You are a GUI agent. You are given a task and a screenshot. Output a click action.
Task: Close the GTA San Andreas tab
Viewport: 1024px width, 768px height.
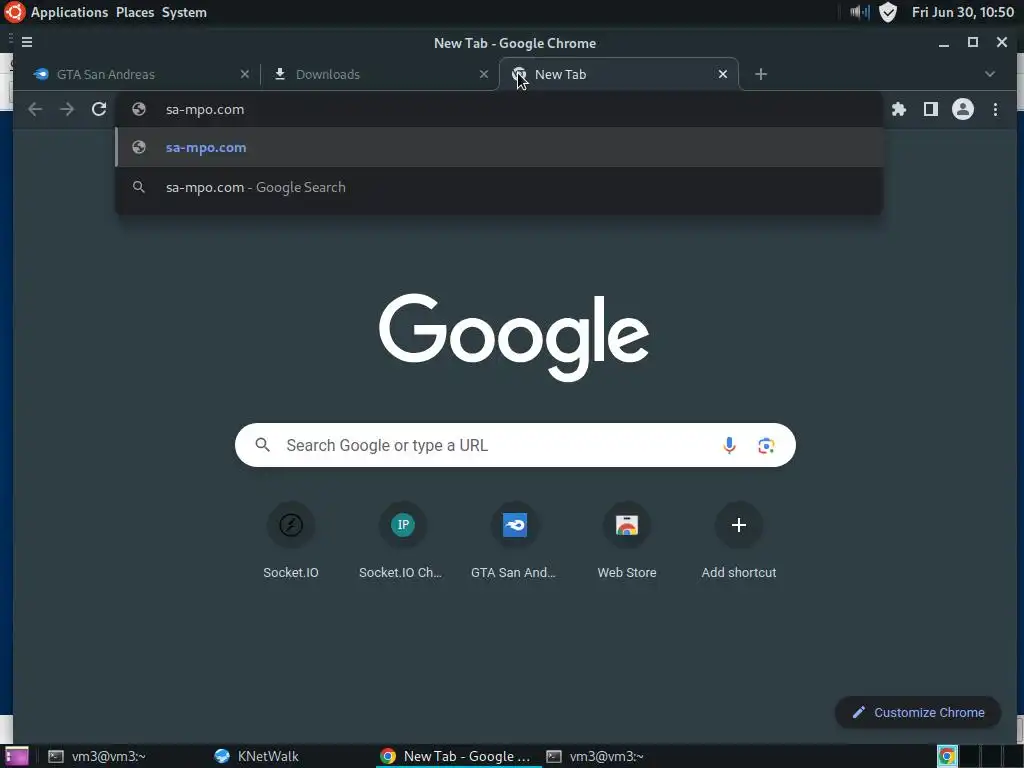point(245,74)
